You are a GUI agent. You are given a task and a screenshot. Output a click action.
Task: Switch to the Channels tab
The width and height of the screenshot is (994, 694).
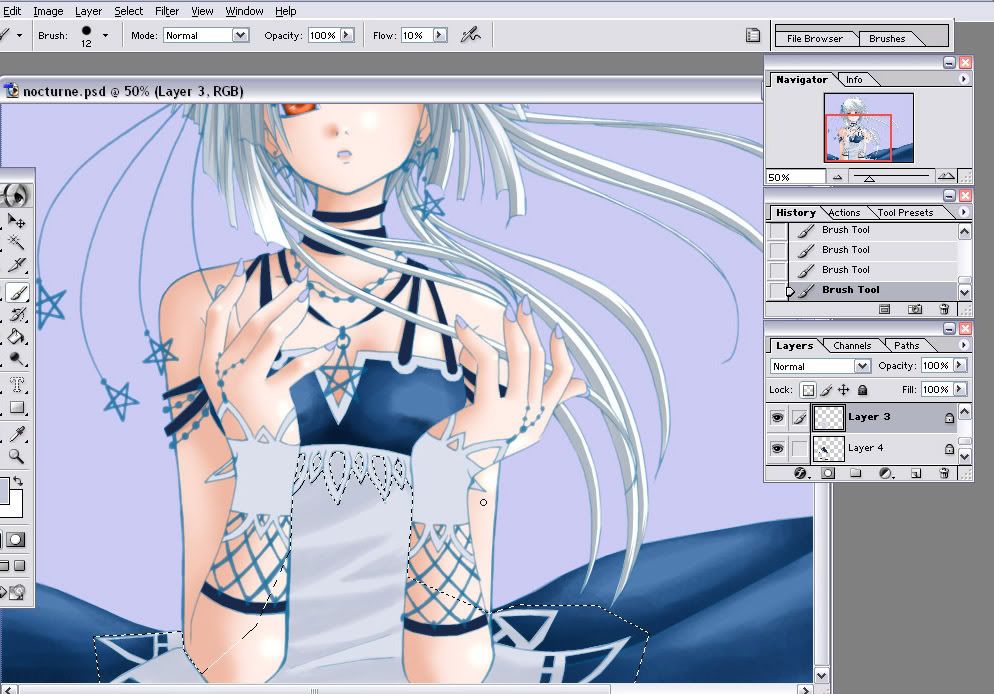point(852,345)
